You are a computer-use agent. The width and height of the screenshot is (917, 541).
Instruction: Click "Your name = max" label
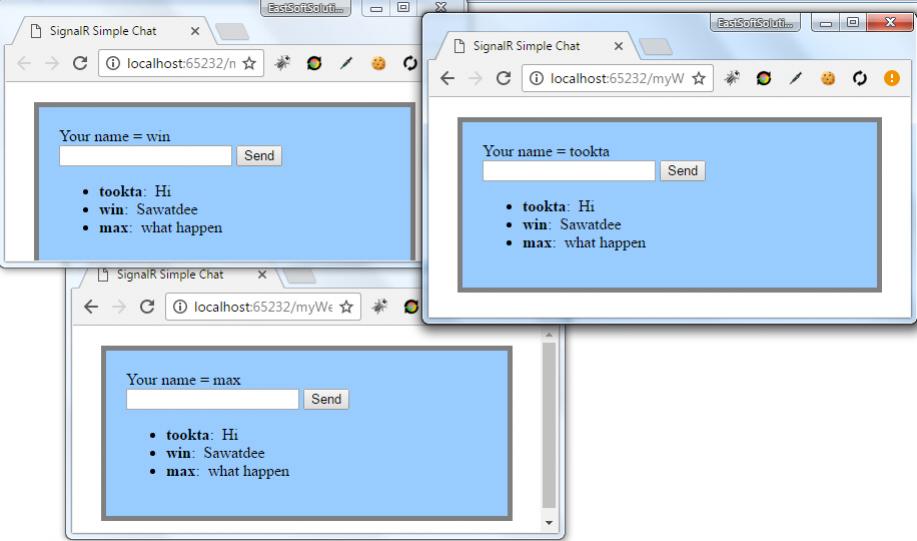[183, 380]
